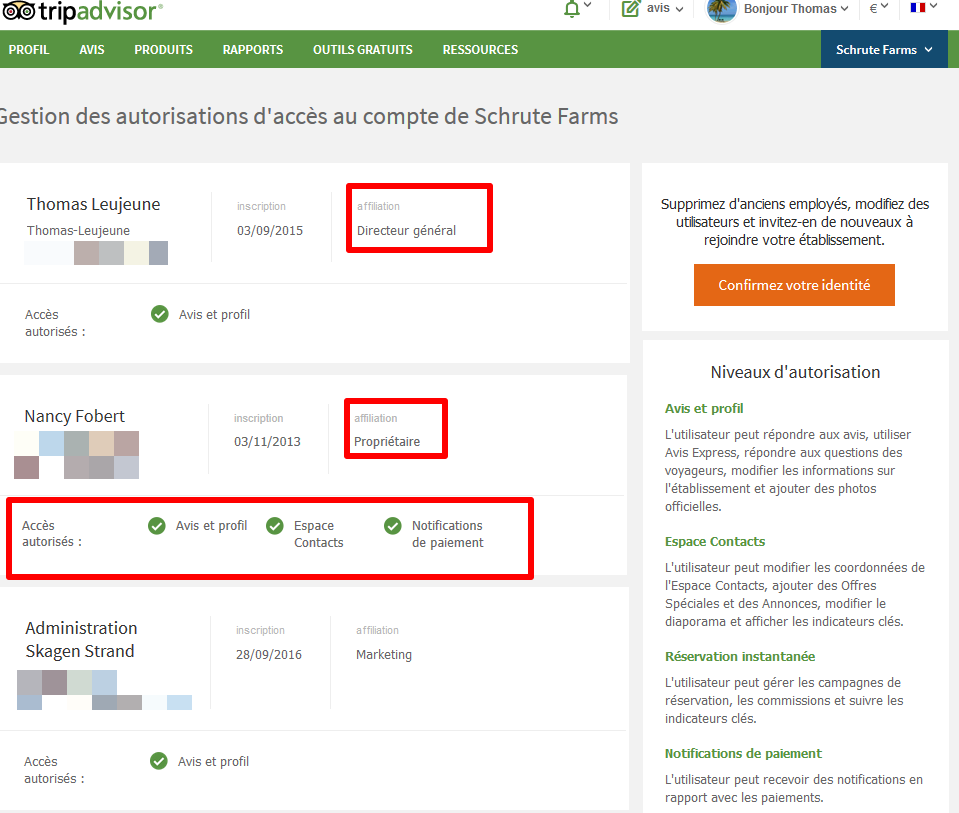Click the Confirmez votre identité button
Viewport: 959px width, 813px height.
click(794, 285)
